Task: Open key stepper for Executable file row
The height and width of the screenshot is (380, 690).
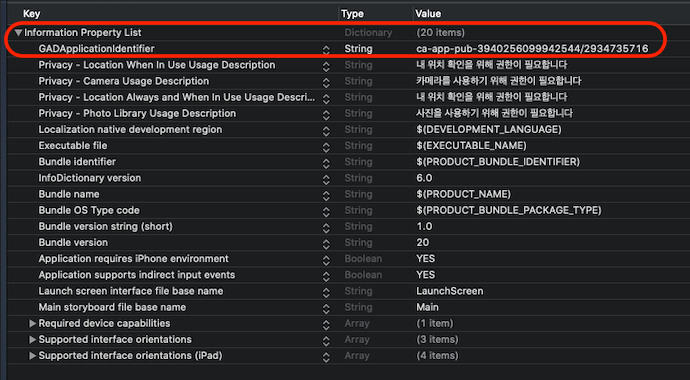Action: pos(326,147)
